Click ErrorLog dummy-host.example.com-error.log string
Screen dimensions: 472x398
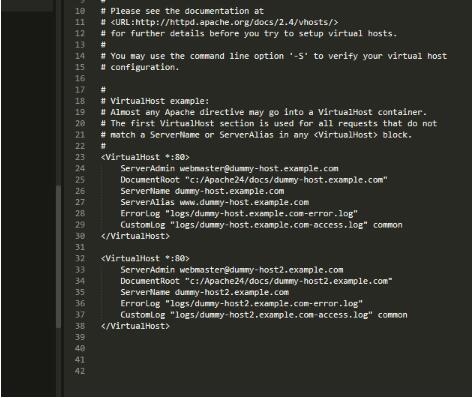[261, 213]
